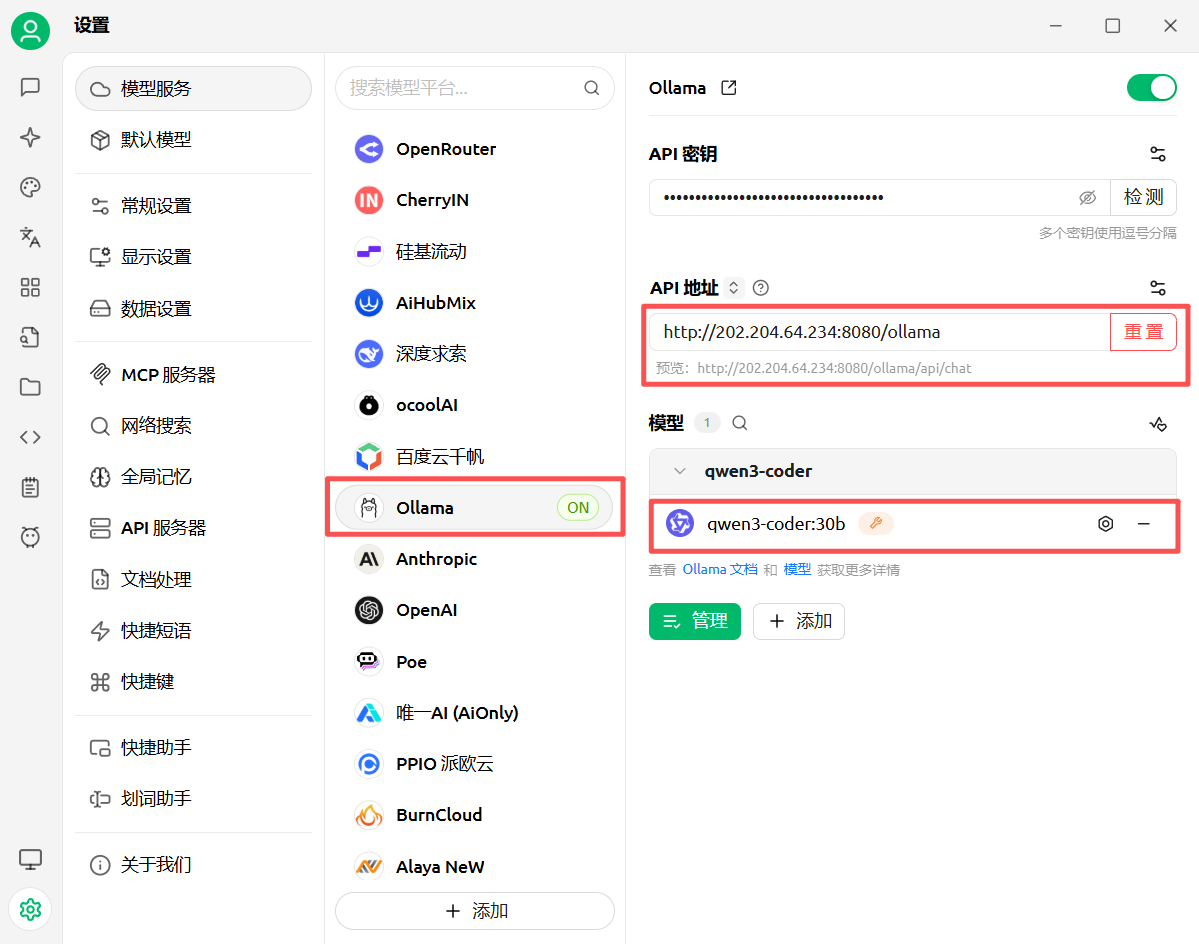Screen dimensions: 1199x944
Task: Click the code tools sidebar icon
Action: click(30, 437)
